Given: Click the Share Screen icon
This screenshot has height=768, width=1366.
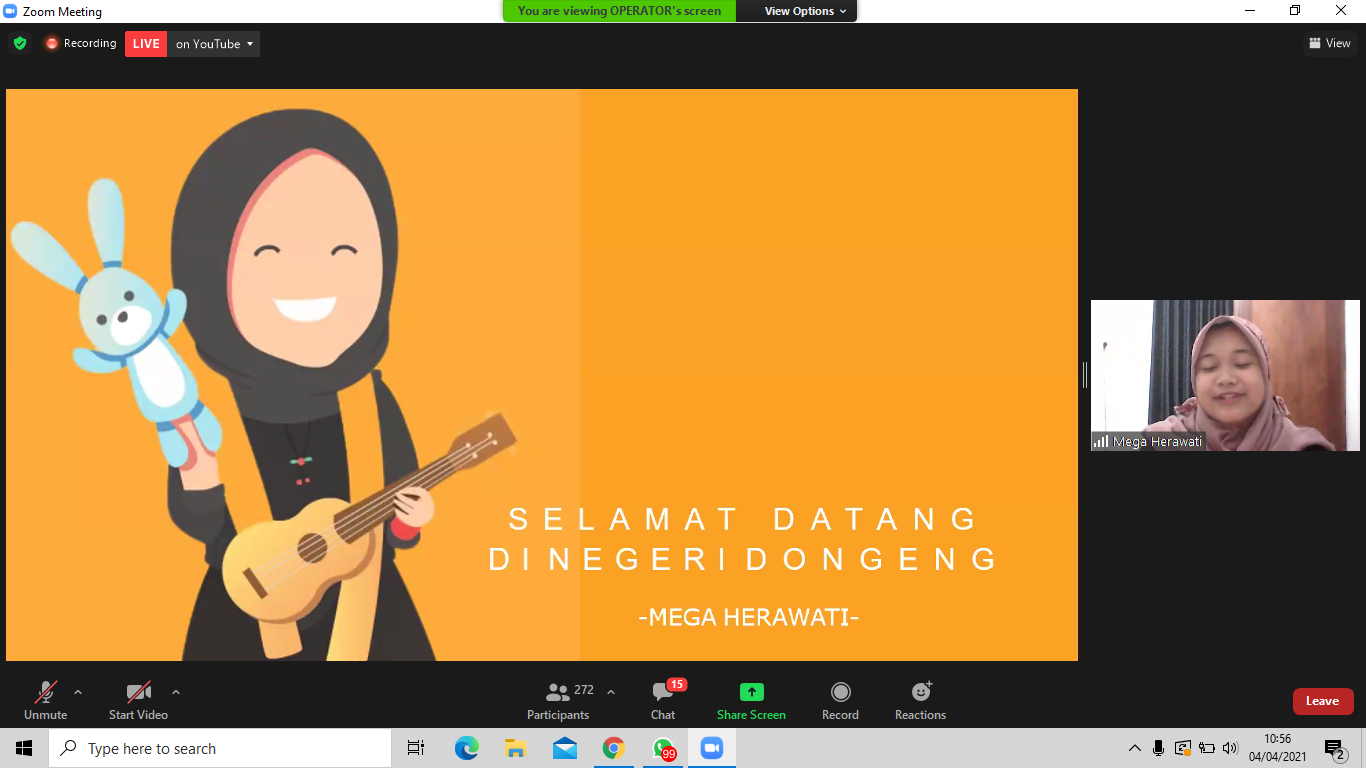Looking at the screenshot, I should coord(751,692).
